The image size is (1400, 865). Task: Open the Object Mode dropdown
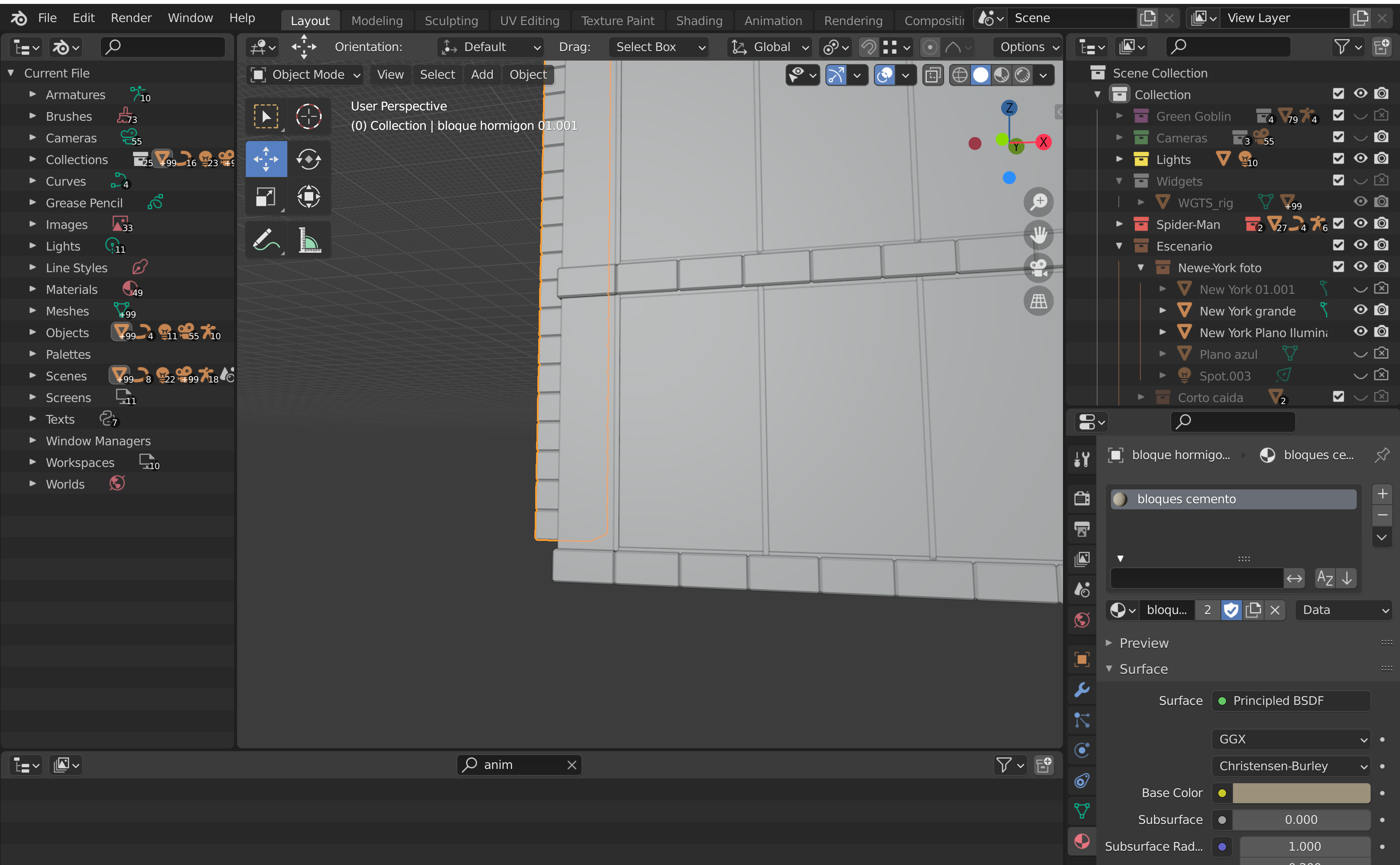[306, 75]
